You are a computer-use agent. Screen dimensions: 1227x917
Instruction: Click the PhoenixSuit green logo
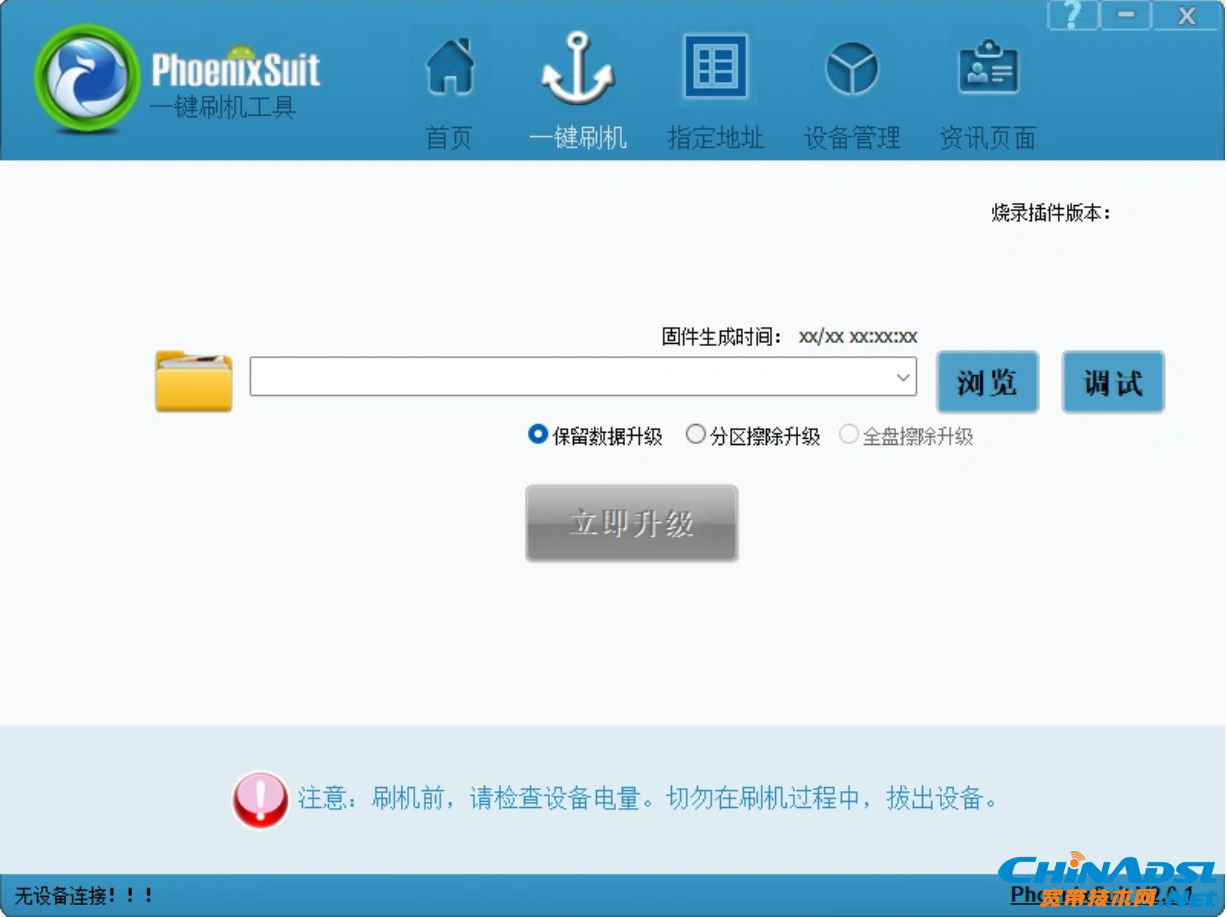pos(87,78)
